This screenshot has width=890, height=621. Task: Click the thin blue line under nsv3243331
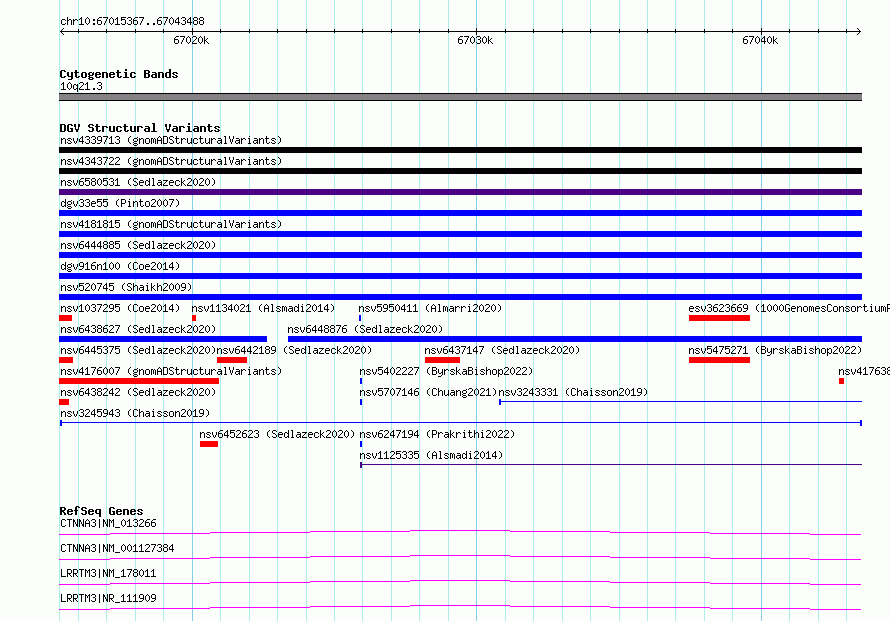click(x=681, y=402)
